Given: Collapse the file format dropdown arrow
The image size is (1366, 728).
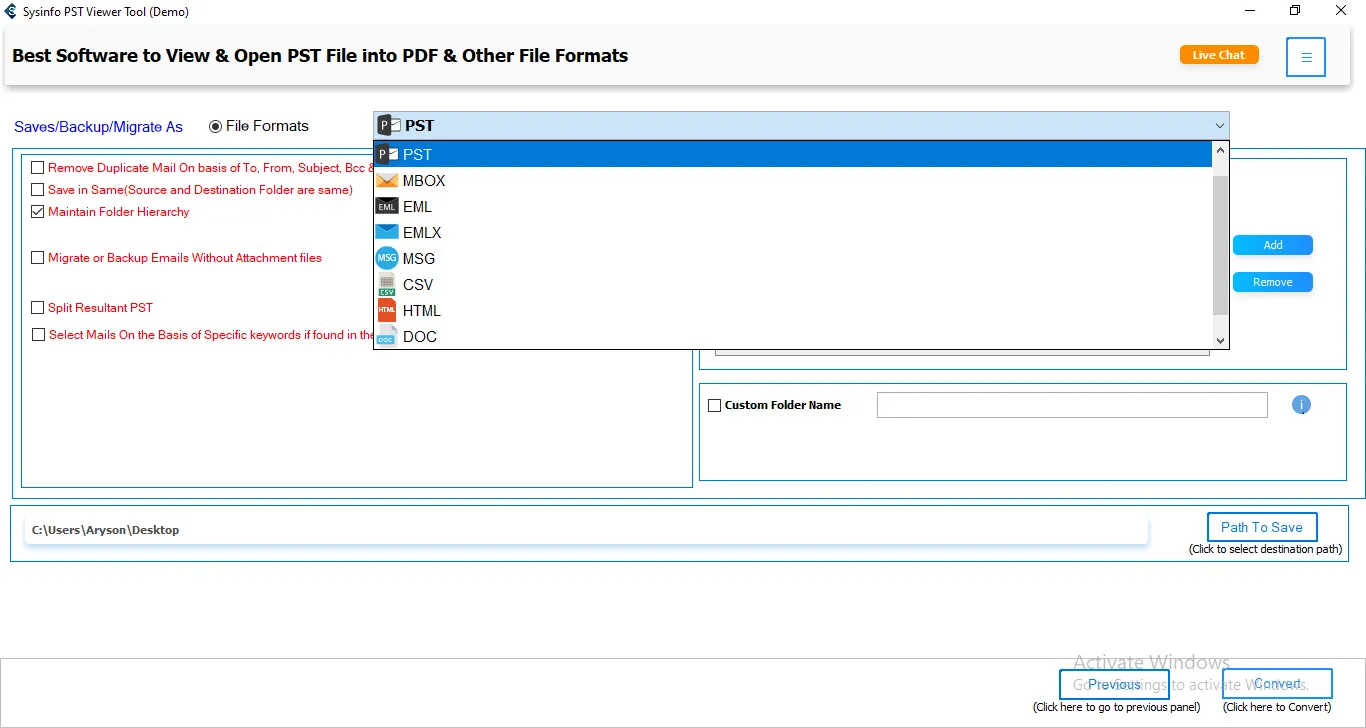Looking at the screenshot, I should coord(1219,126).
